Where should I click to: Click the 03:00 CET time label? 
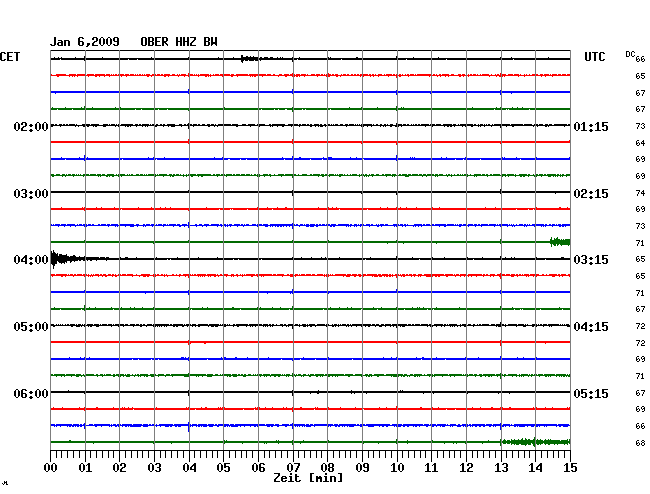[x=31, y=194]
